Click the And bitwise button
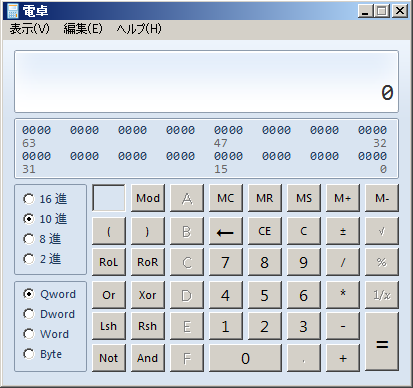Viewport: 413px width, 388px height. tap(148, 358)
